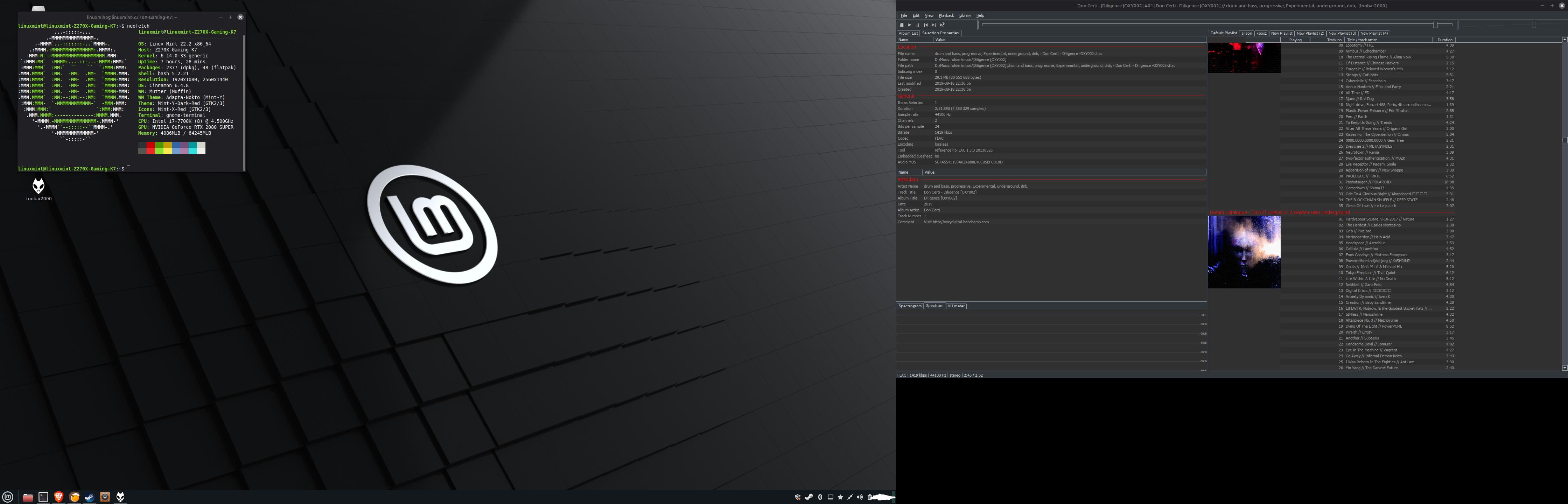Select the VU meter tab

955,306
